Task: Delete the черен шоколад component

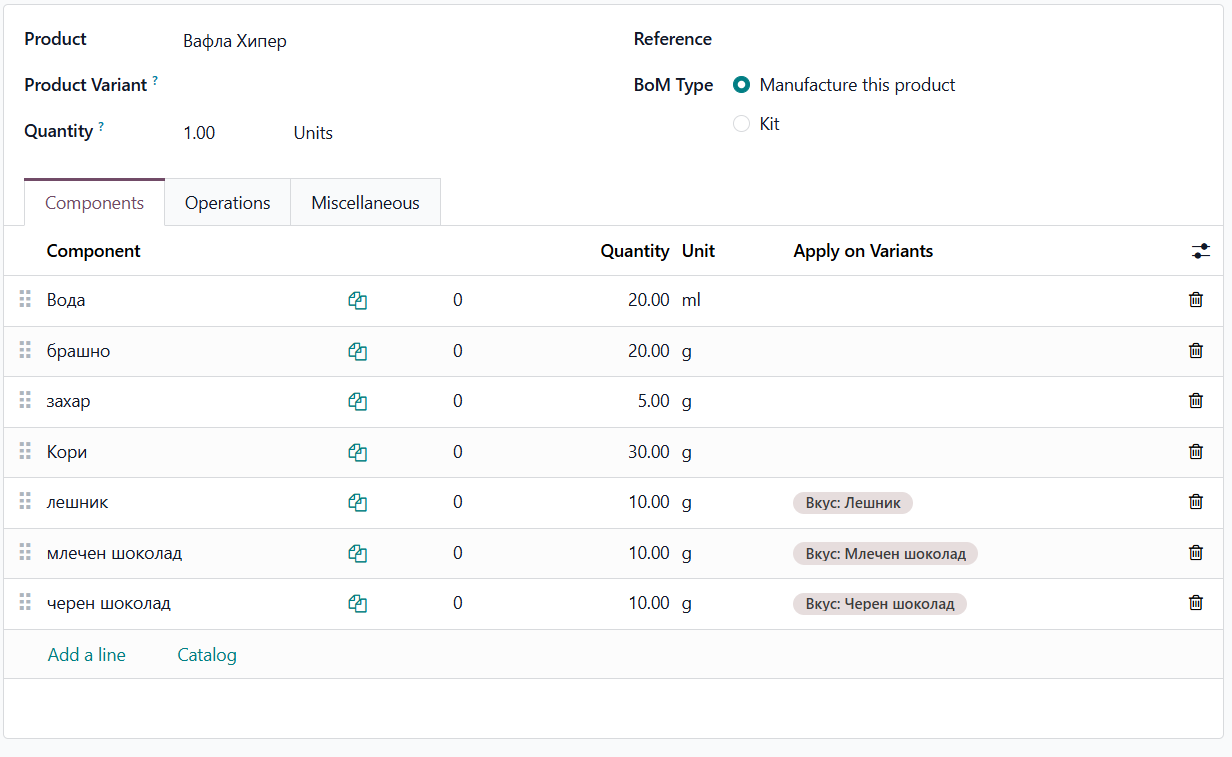Action: click(1195, 603)
